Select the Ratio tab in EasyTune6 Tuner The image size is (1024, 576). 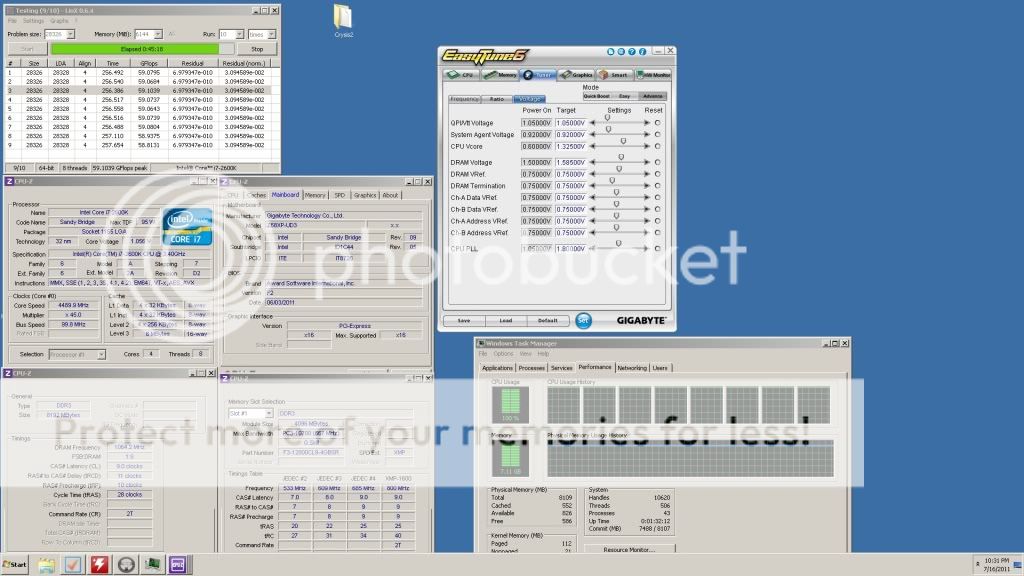[x=497, y=99]
